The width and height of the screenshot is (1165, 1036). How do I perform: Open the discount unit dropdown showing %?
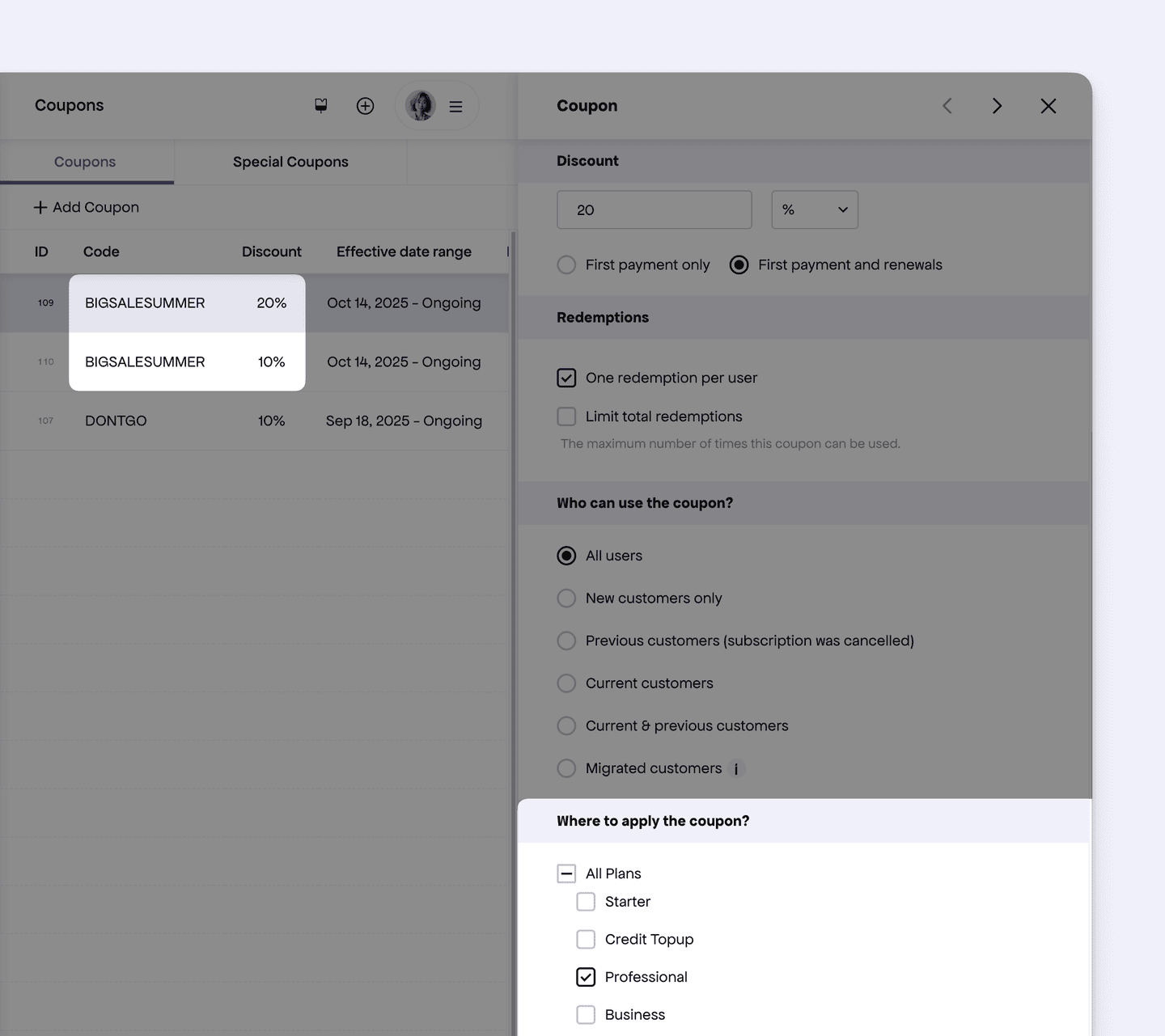(814, 209)
